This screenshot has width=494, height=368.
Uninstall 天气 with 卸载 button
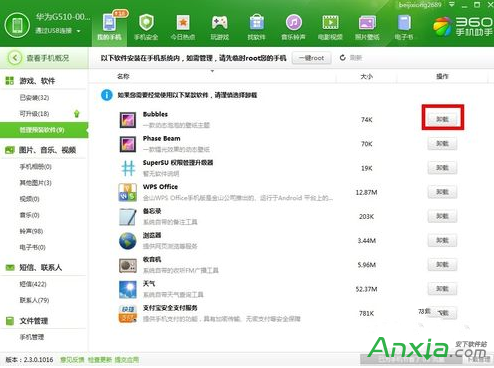pos(442,289)
